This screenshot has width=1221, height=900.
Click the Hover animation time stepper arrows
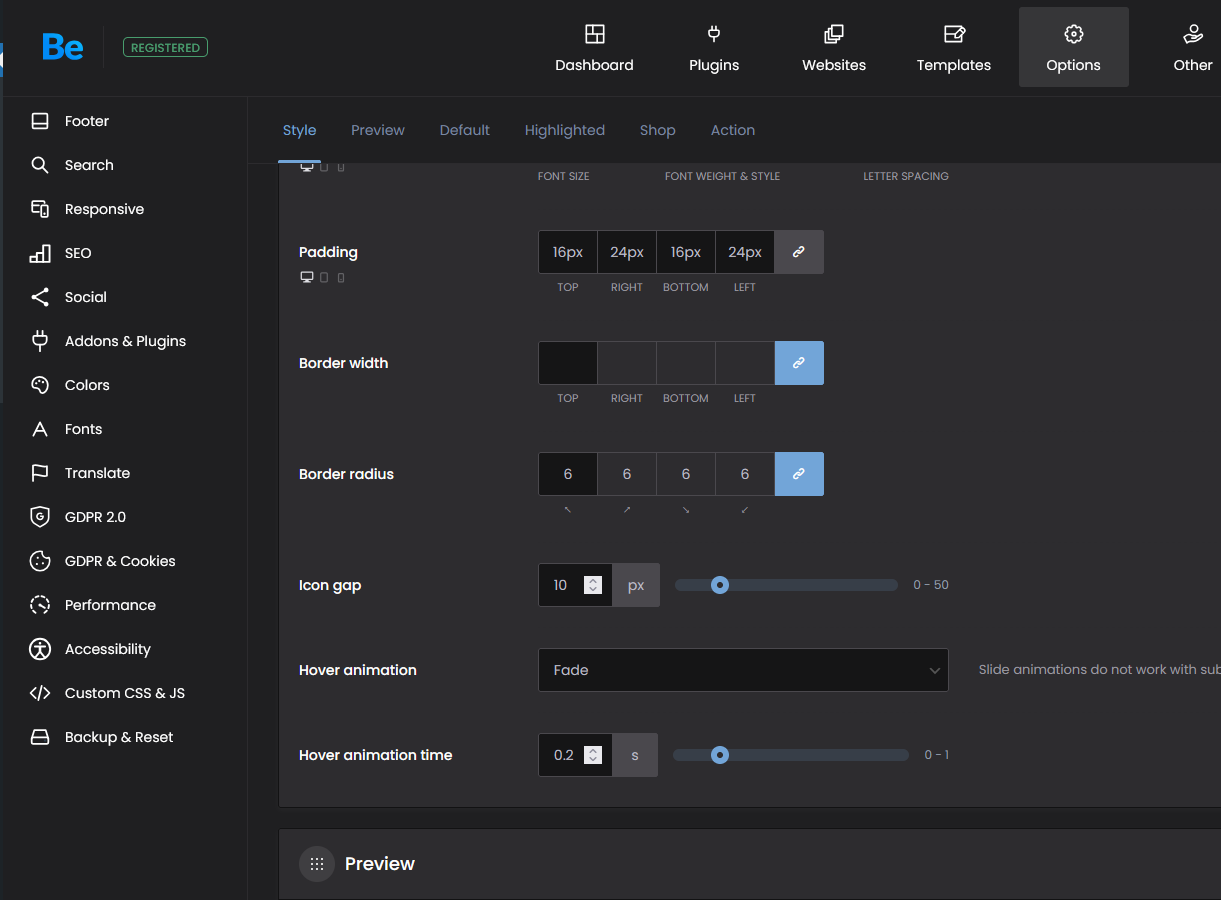593,755
